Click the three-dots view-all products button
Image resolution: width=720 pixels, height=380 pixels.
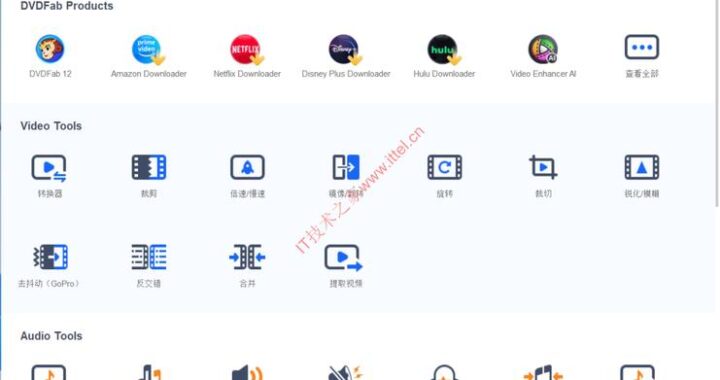pyautogui.click(x=641, y=47)
